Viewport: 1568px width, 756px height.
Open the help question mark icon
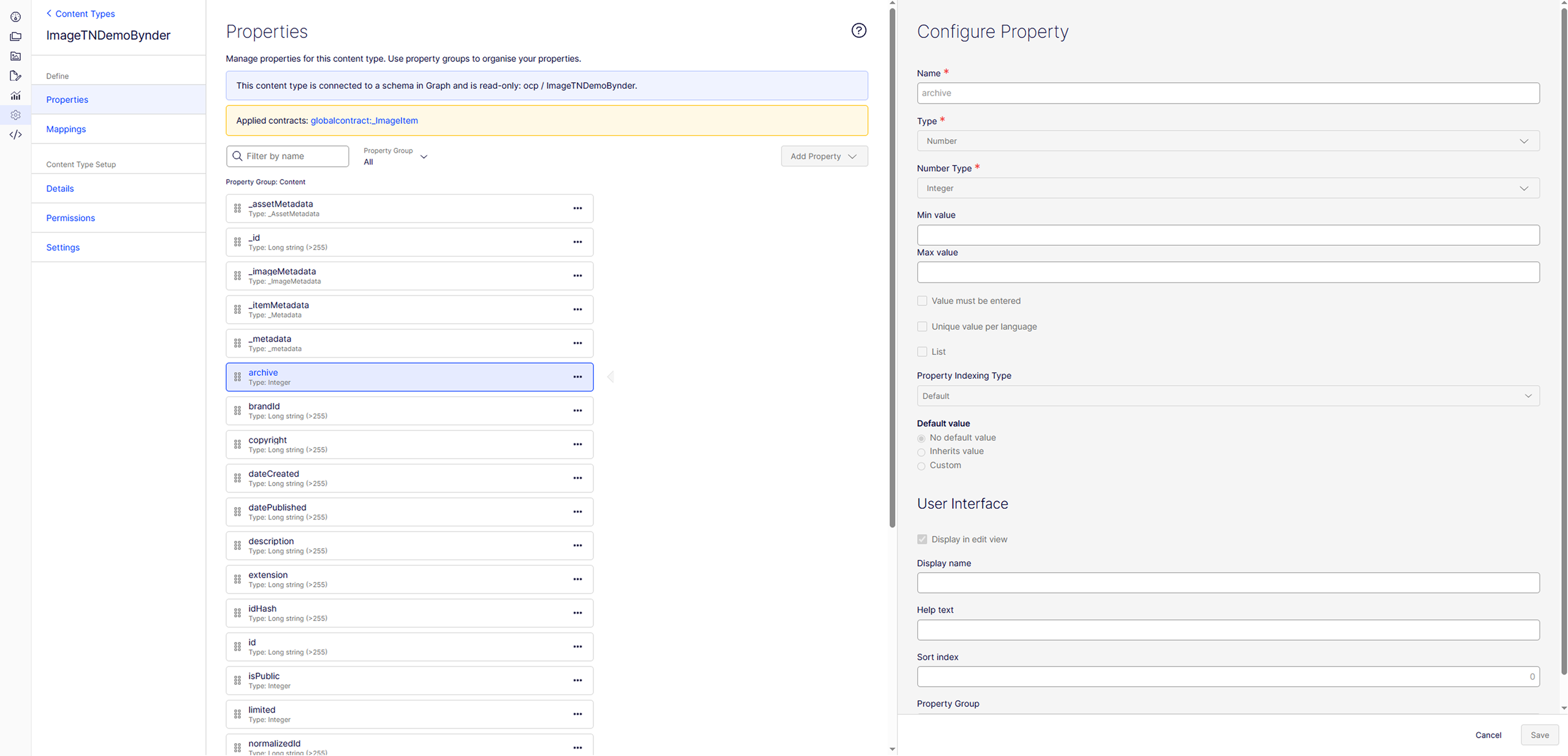click(858, 31)
